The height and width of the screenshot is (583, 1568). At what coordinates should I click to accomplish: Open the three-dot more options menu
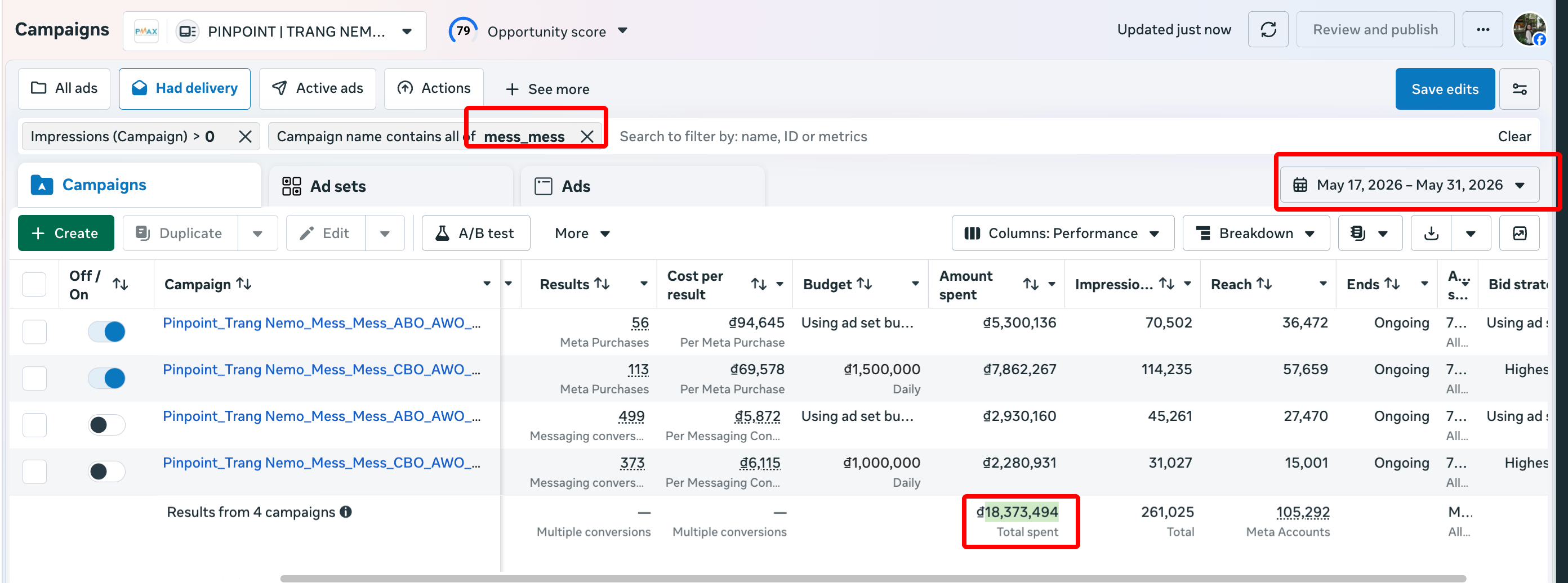1483,30
